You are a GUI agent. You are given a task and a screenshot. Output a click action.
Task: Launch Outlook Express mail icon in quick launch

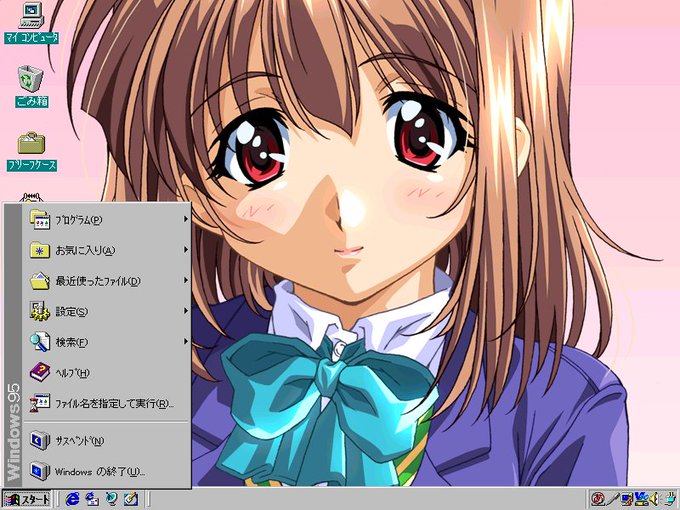[92, 499]
